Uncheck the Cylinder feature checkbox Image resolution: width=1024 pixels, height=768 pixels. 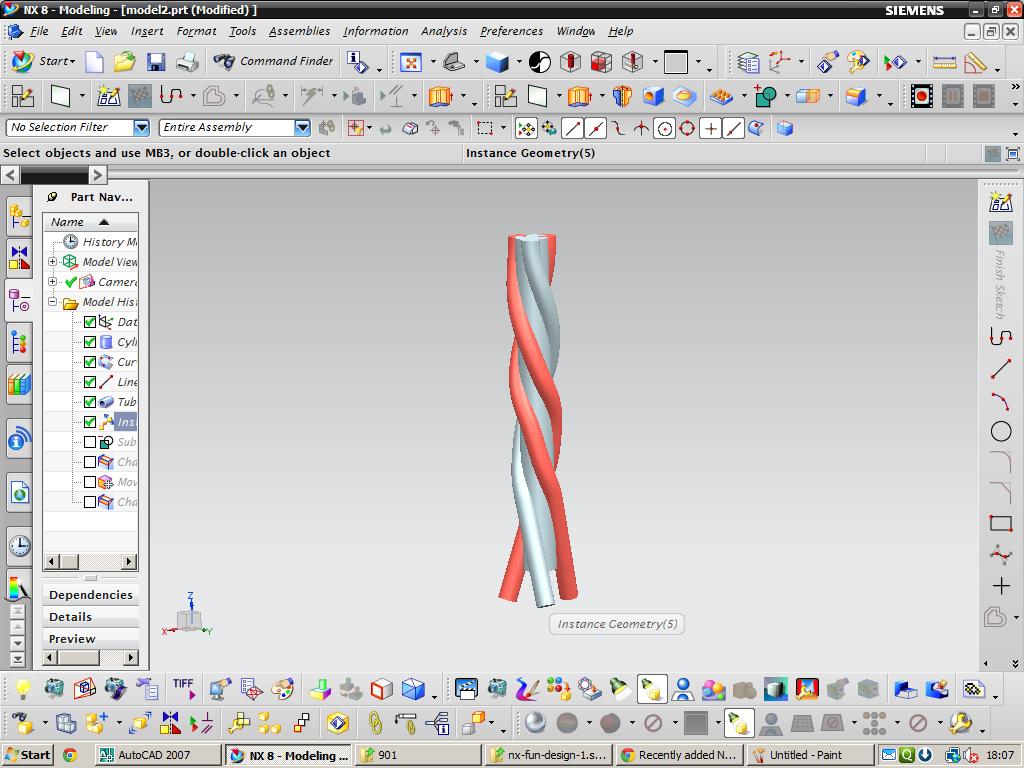point(90,342)
